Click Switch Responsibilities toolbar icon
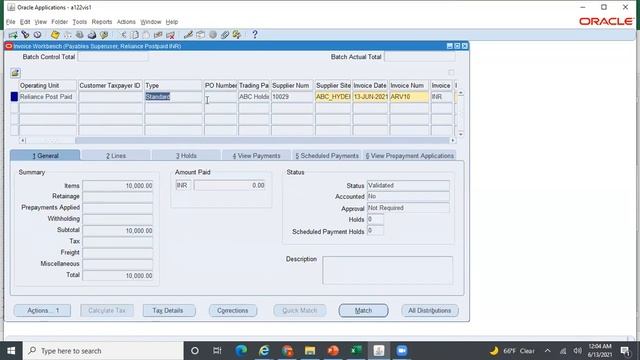 point(80,35)
